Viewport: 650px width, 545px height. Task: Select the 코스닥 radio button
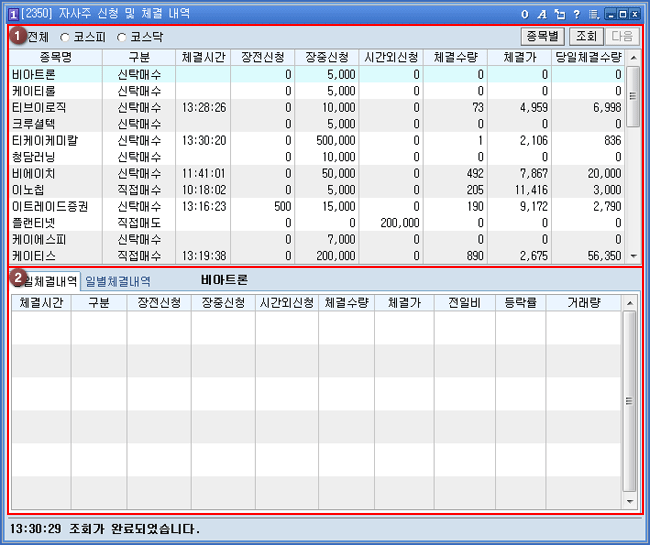(x=123, y=37)
